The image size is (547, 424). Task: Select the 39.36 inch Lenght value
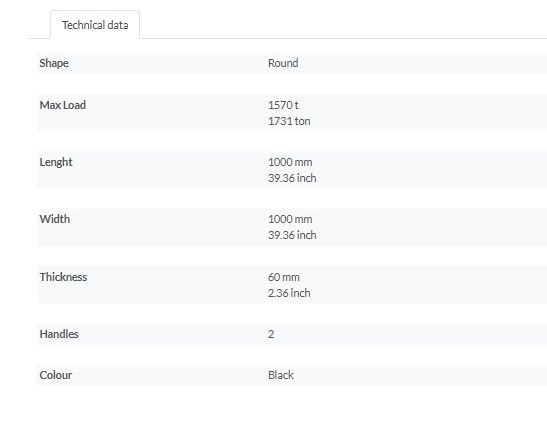292,178
